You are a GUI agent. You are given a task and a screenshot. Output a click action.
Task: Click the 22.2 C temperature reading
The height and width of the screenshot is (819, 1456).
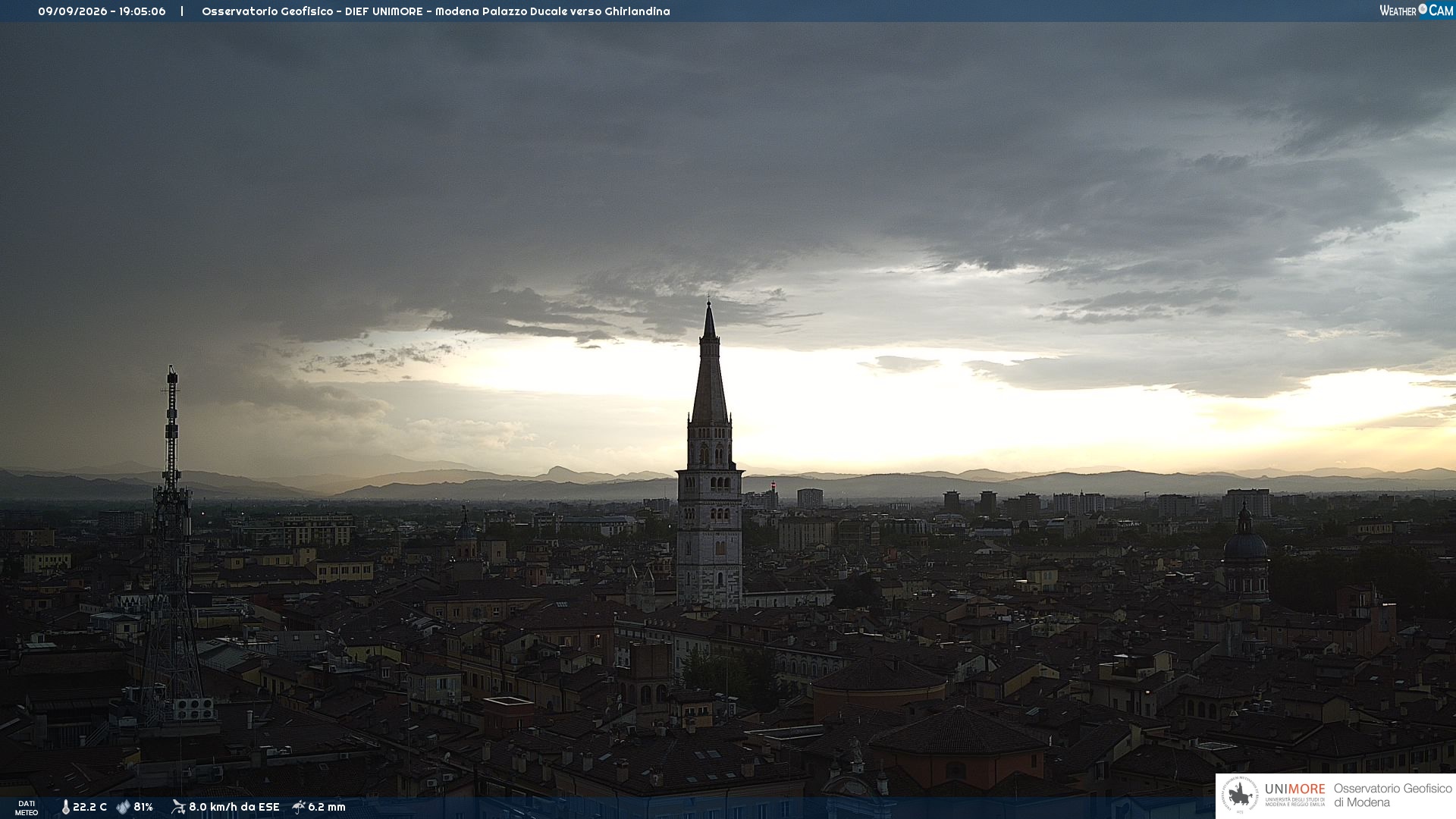[89, 807]
